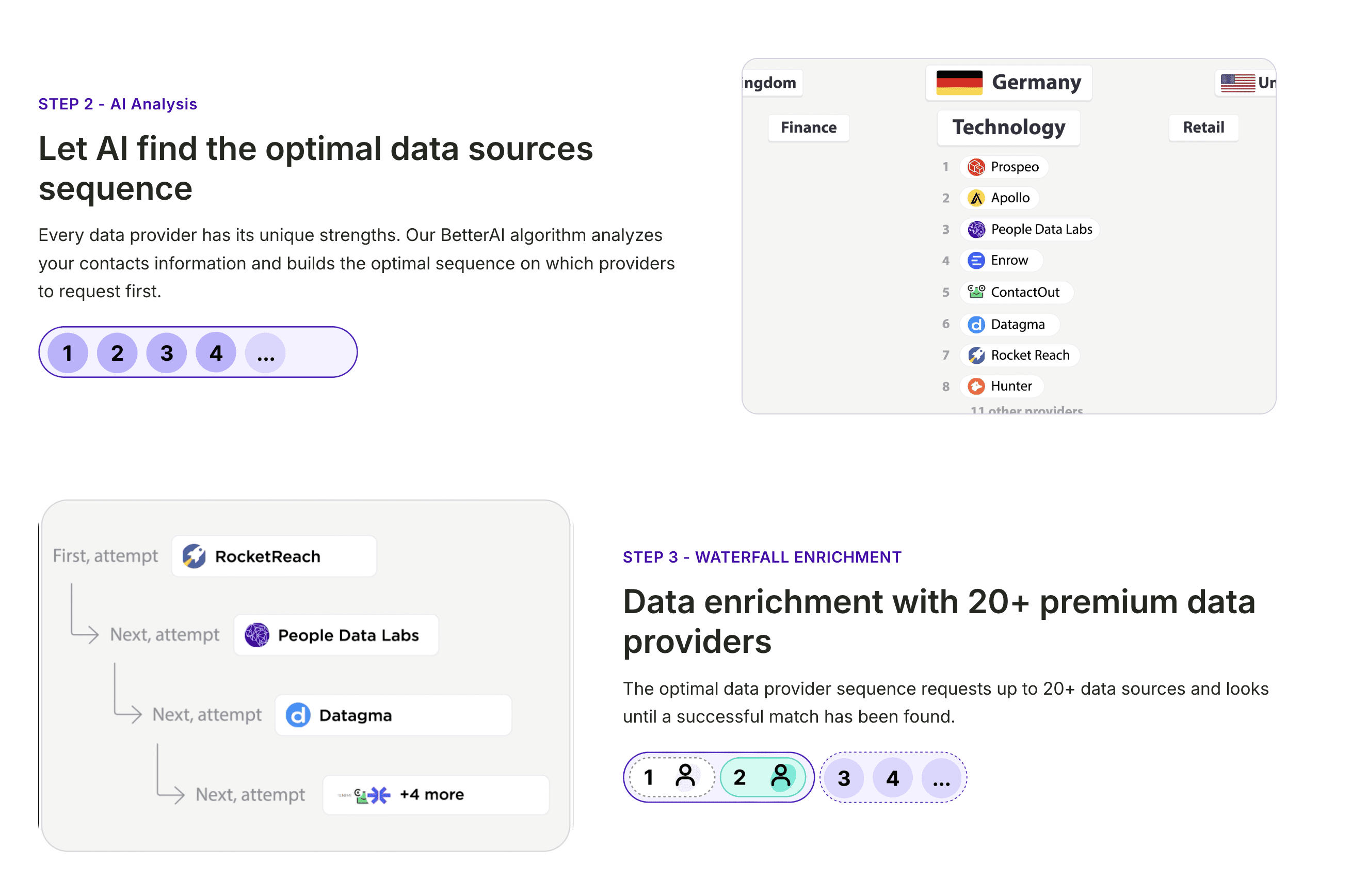Click the RocketReach logo in the first attempt card

coord(195,555)
